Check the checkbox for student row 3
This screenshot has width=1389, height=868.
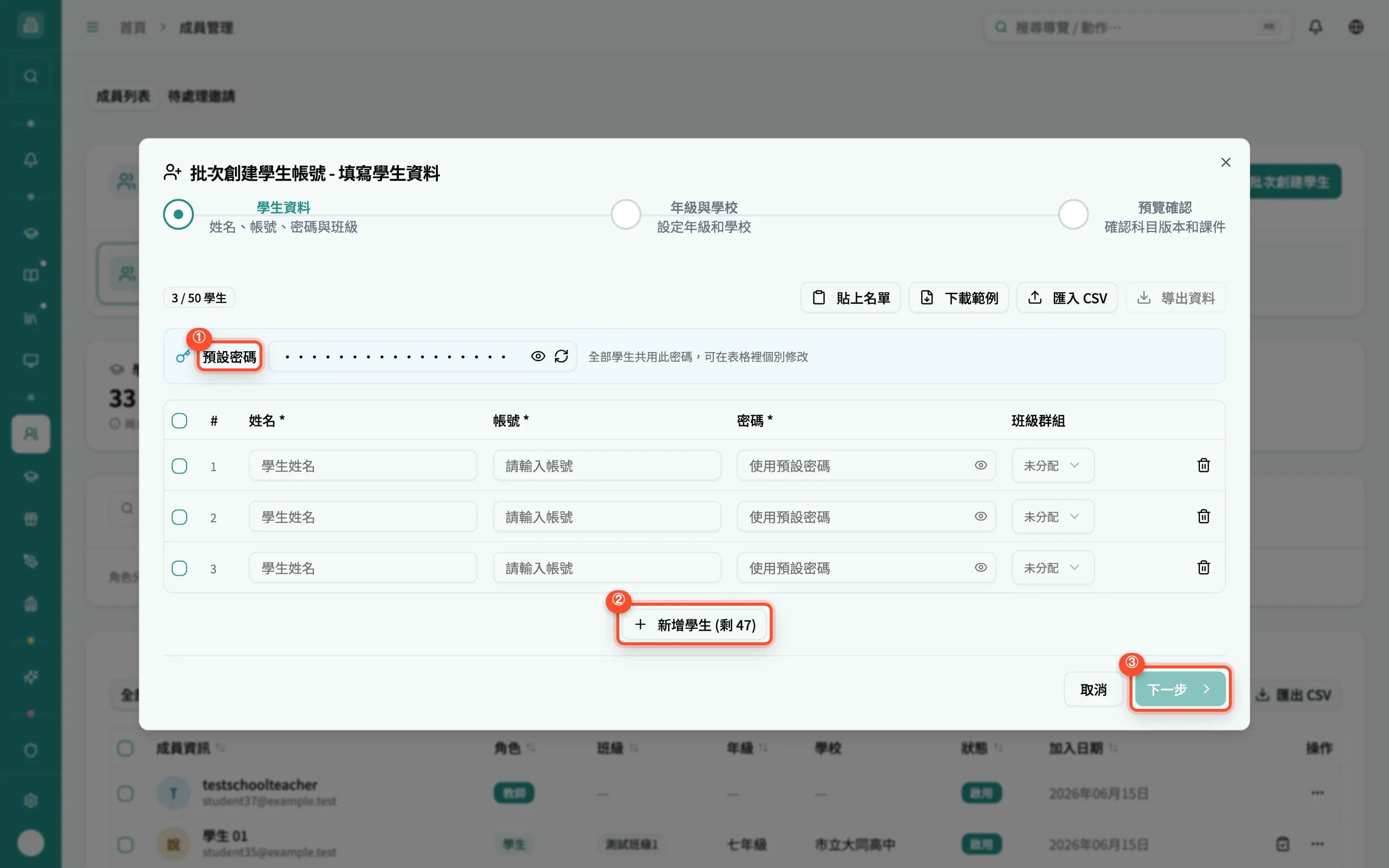179,568
